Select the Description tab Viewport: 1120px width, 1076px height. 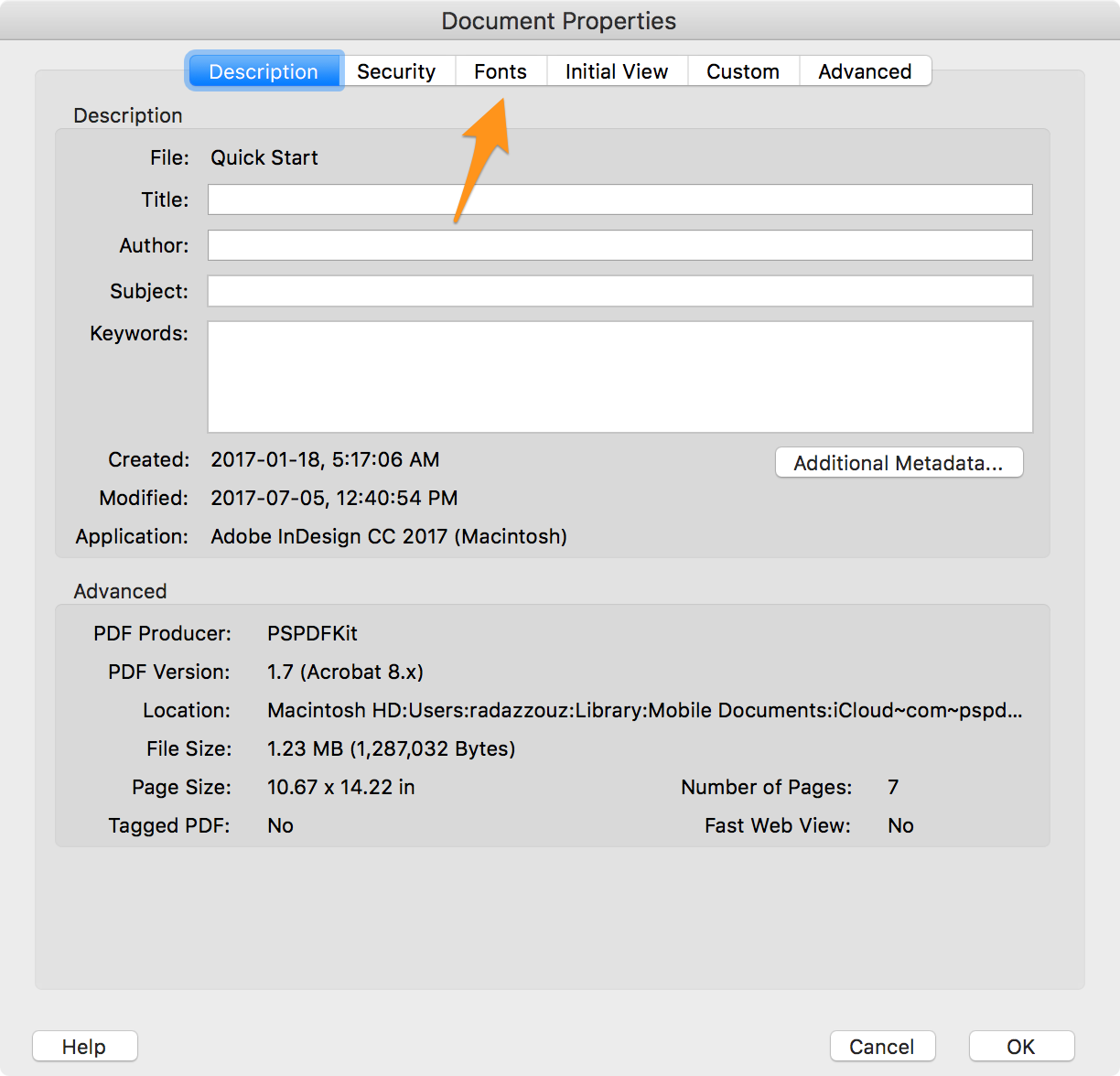(x=264, y=70)
